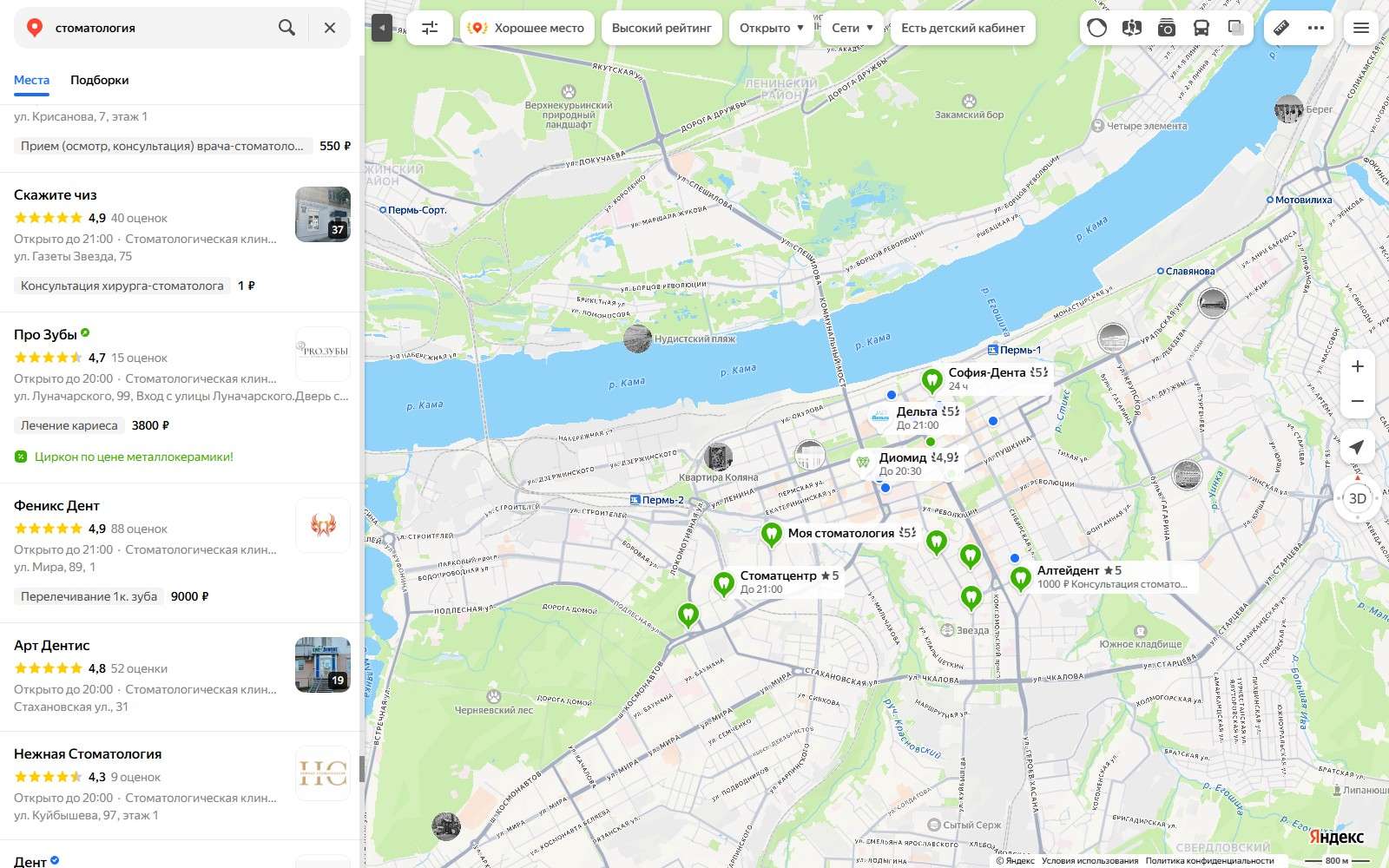Expand the Сети dropdown filter
The width and height of the screenshot is (1389, 868).
pos(852,28)
